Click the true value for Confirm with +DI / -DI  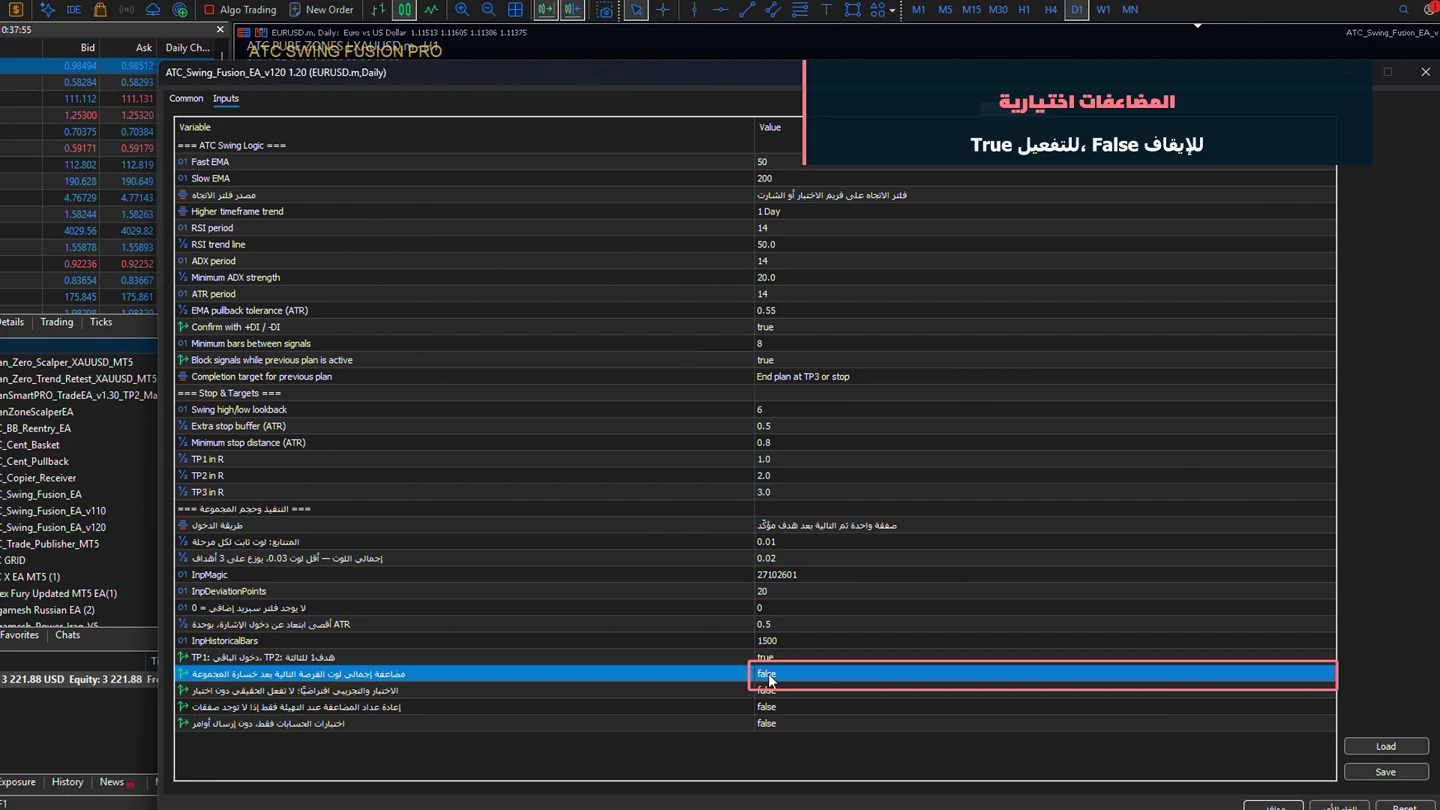[765, 327]
